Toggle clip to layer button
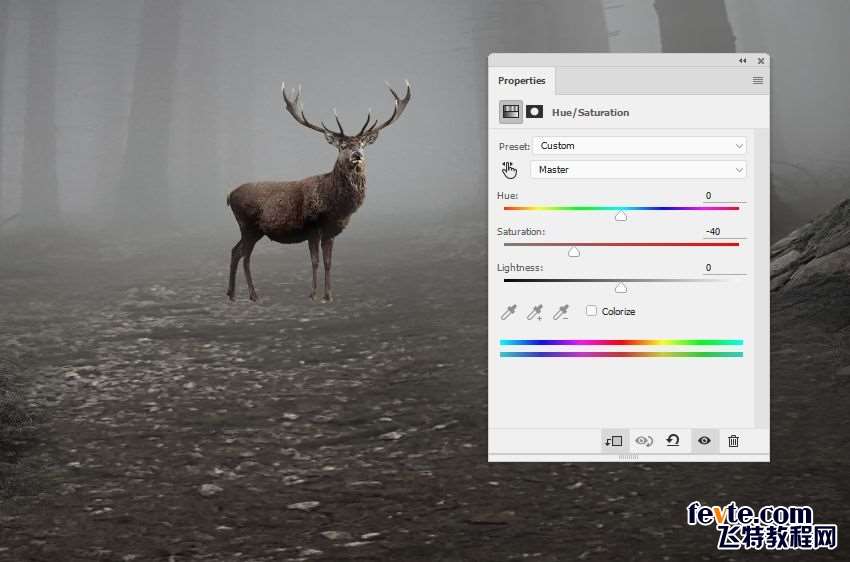The width and height of the screenshot is (850, 562). (x=614, y=441)
